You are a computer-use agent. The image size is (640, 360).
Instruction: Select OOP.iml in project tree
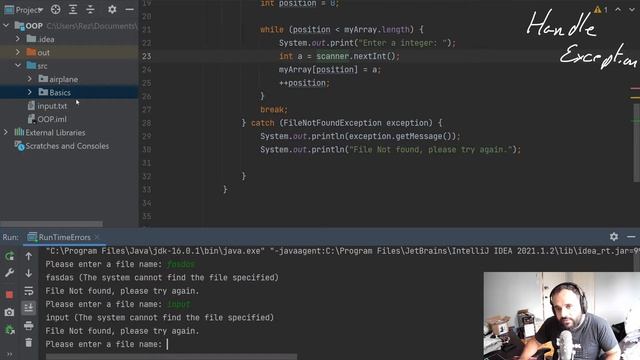(x=69, y=119)
